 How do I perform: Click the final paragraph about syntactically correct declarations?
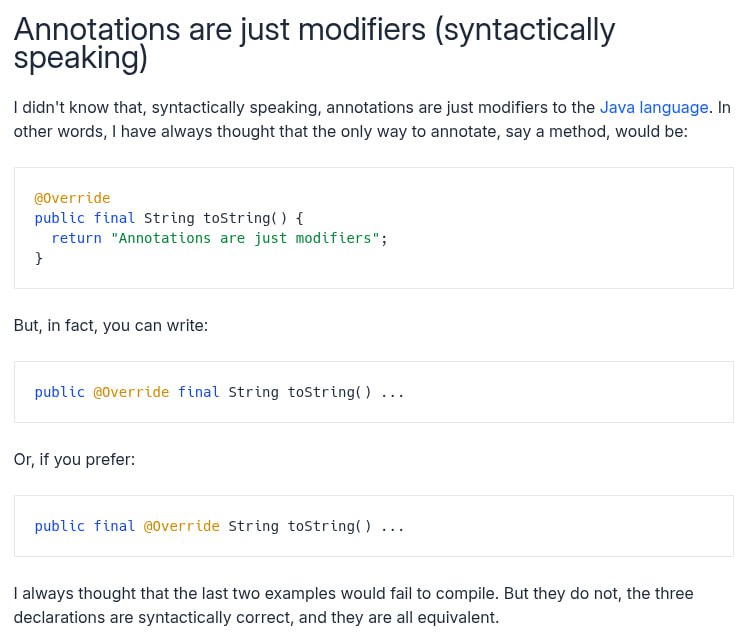(353, 606)
